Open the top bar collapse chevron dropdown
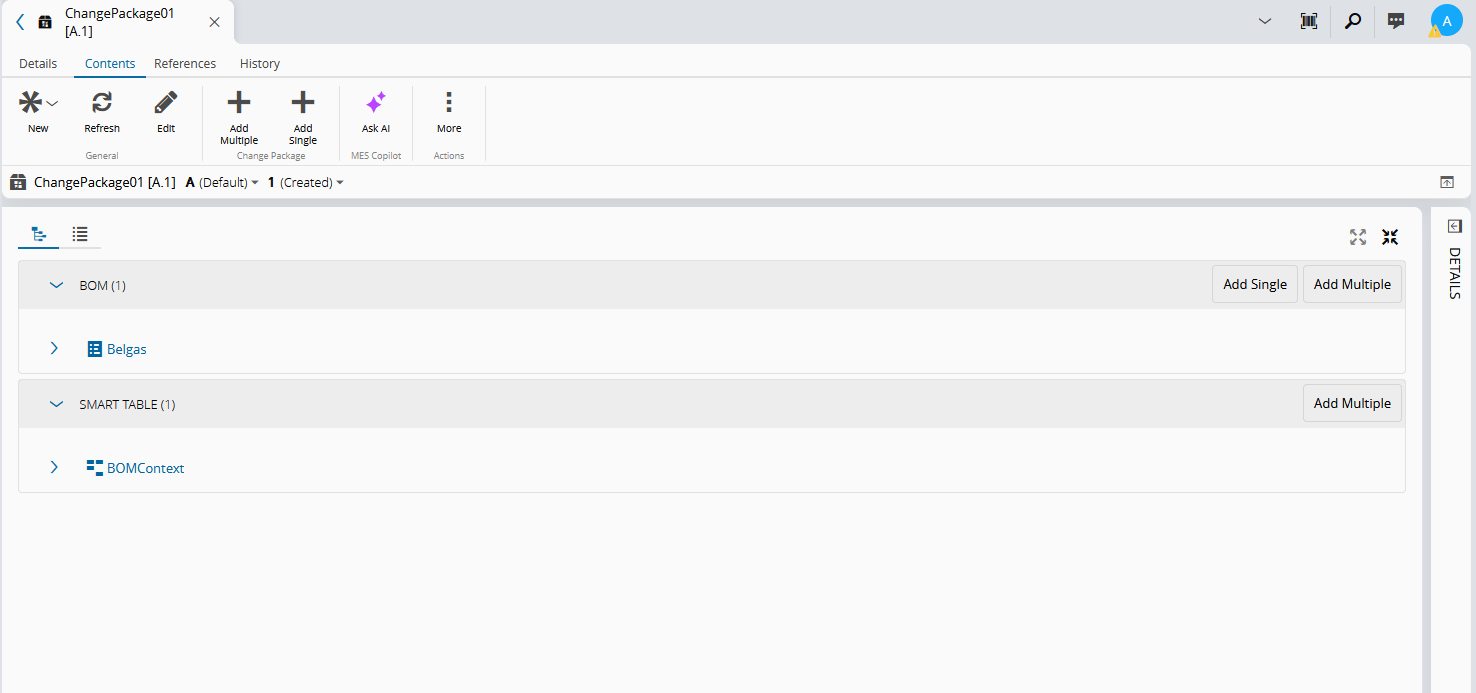Screen dimensions: 1476x693 pos(1265,21)
